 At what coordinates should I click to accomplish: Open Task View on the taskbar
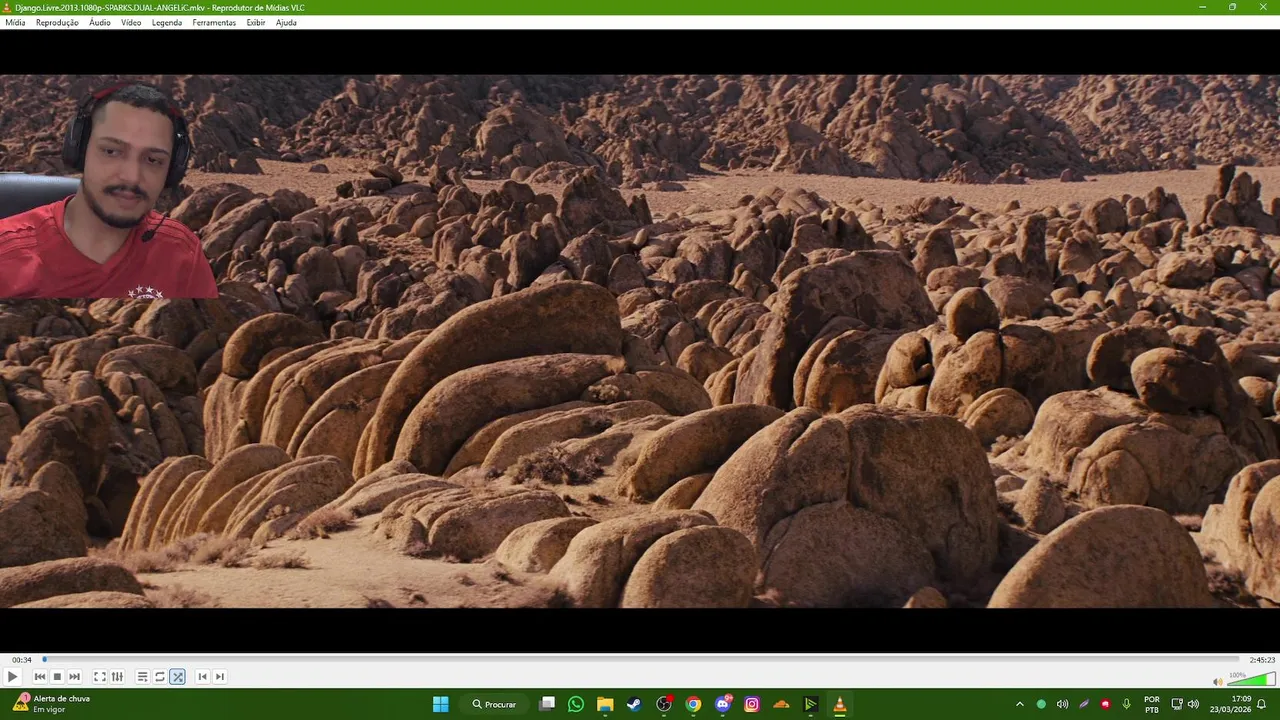(547, 704)
